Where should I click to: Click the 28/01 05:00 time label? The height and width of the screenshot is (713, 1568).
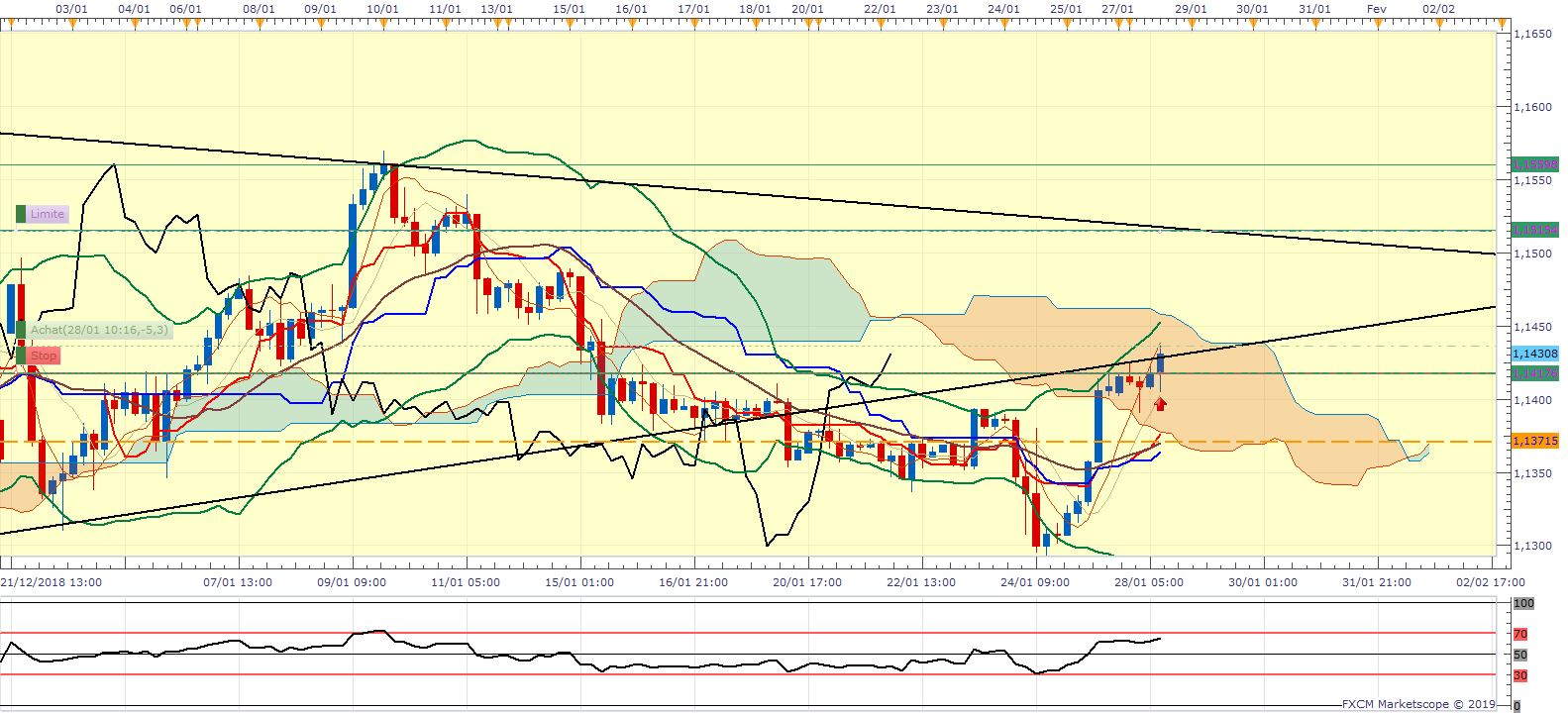1149,582
